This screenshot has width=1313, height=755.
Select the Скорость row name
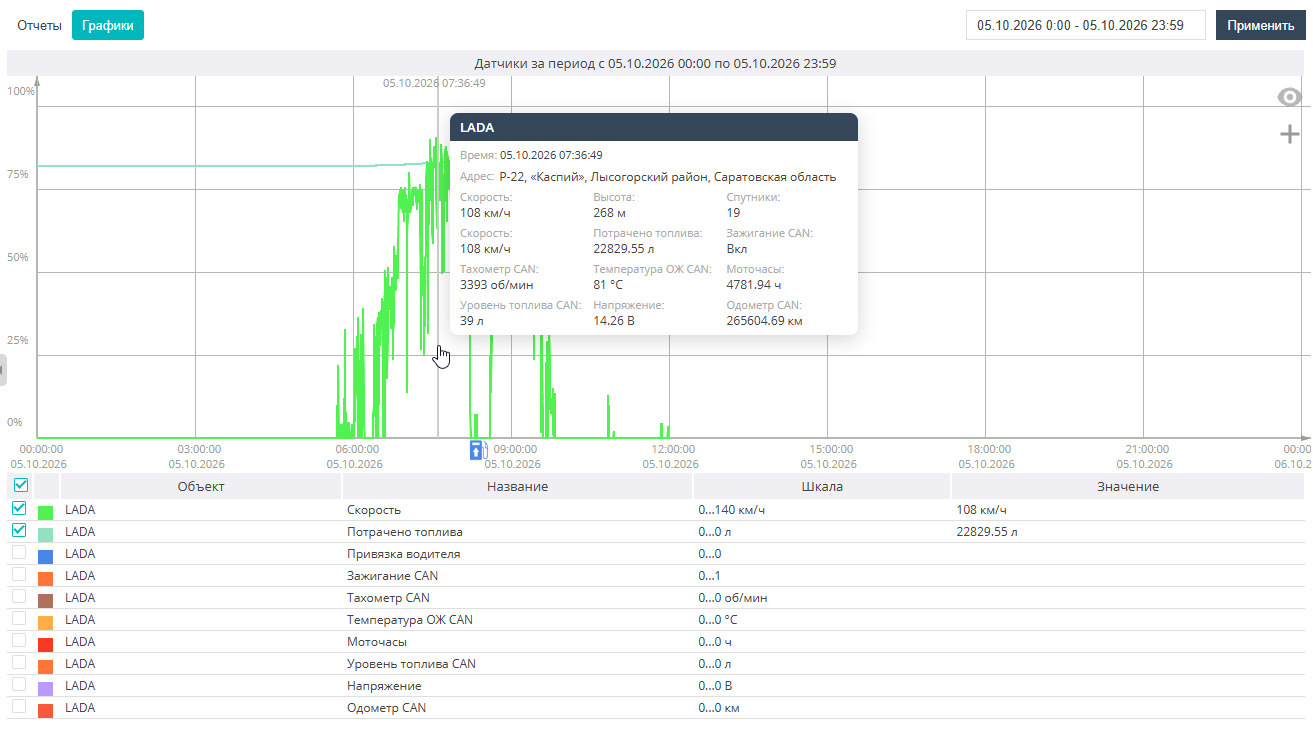374,510
